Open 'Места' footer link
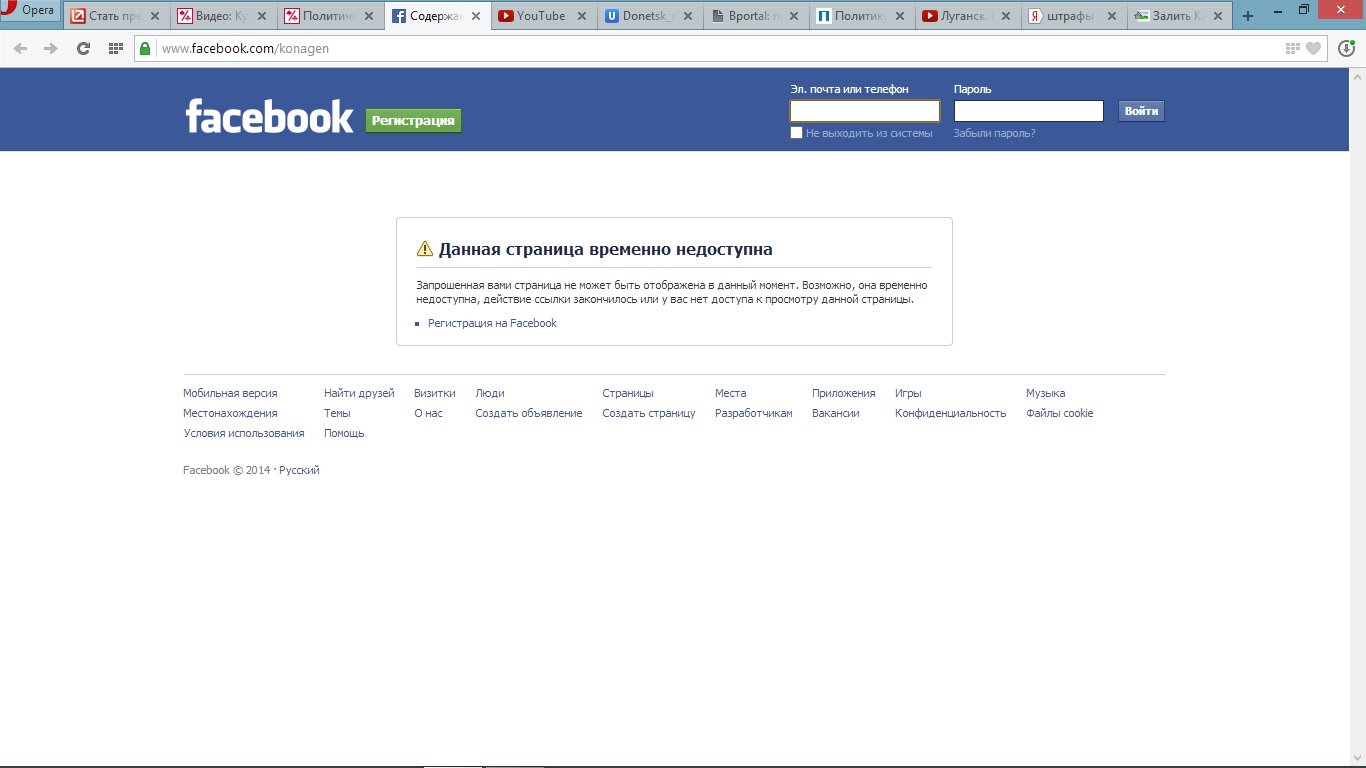This screenshot has width=1366, height=768. click(x=730, y=393)
